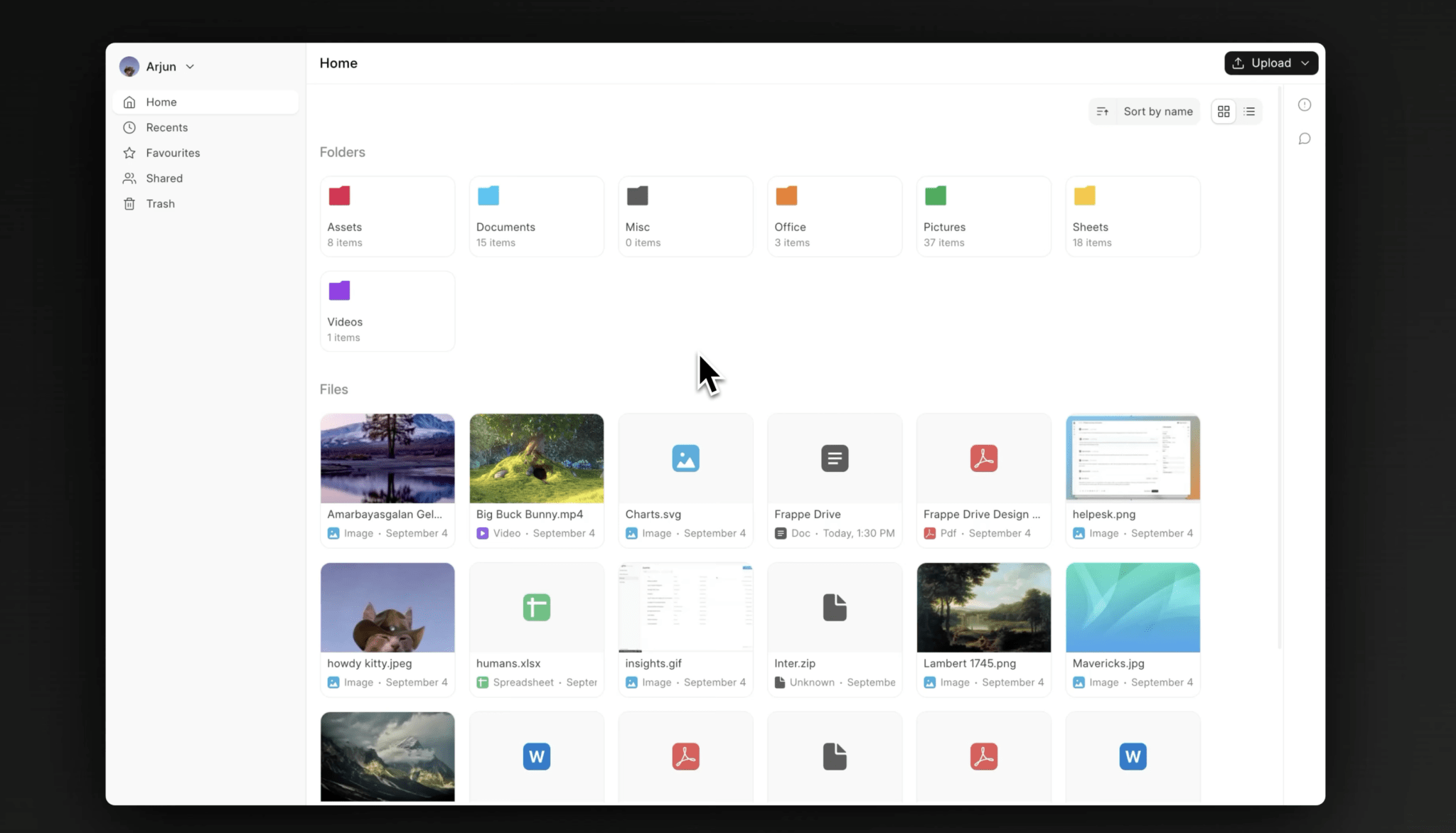Open the info panel on the right sidebar
1456x833 pixels.
[1305, 104]
